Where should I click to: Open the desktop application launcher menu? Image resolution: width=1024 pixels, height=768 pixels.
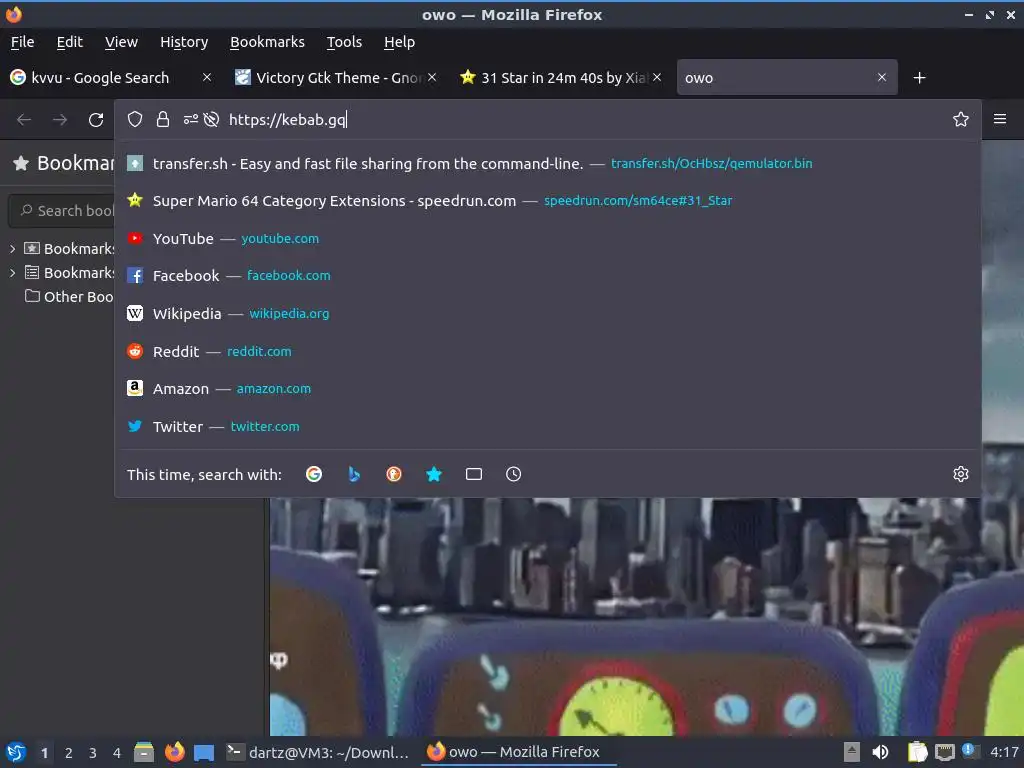point(16,752)
